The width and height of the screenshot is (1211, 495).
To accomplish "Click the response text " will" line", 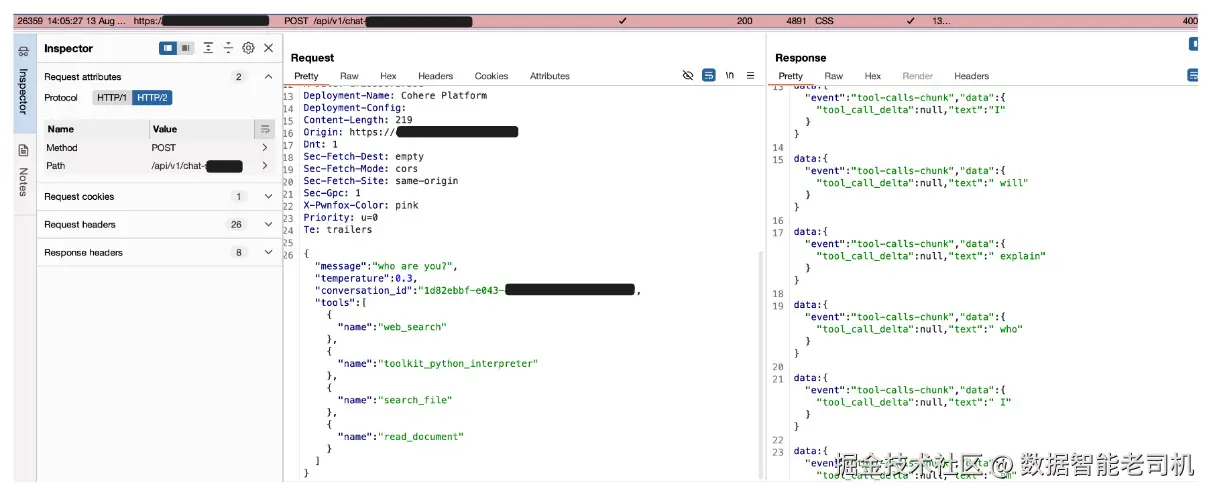I will pyautogui.click(x=923, y=183).
